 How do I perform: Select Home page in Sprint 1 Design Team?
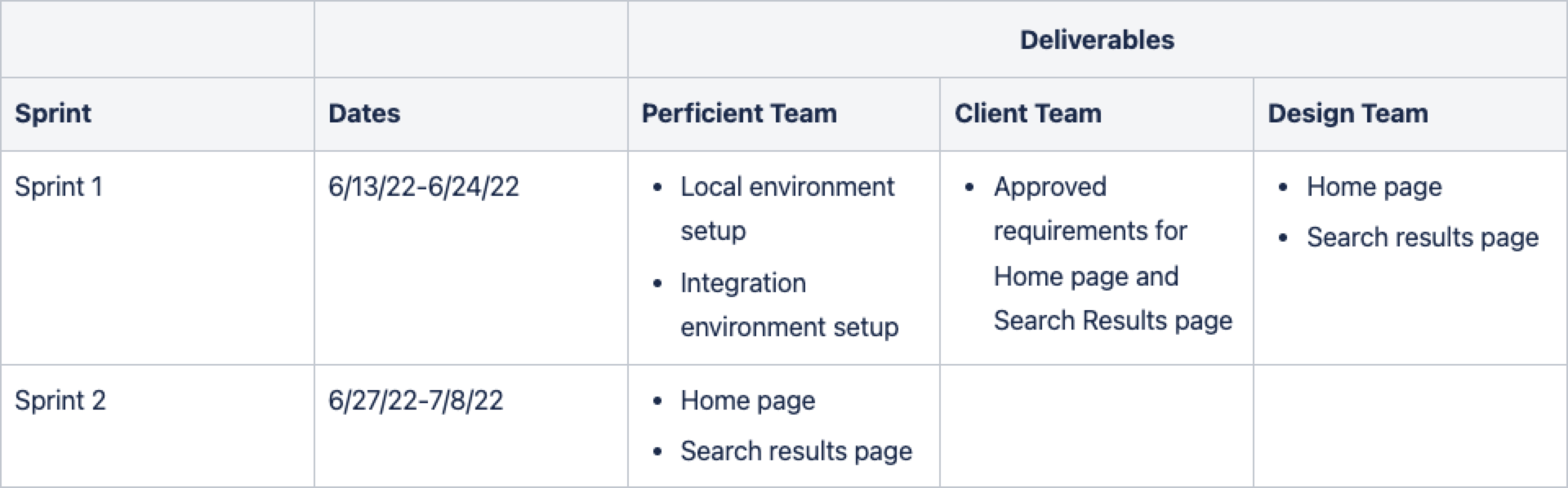[1374, 187]
